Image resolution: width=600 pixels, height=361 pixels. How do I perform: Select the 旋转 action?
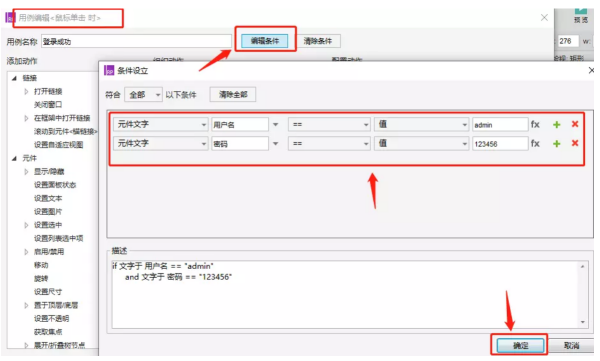click(41, 278)
